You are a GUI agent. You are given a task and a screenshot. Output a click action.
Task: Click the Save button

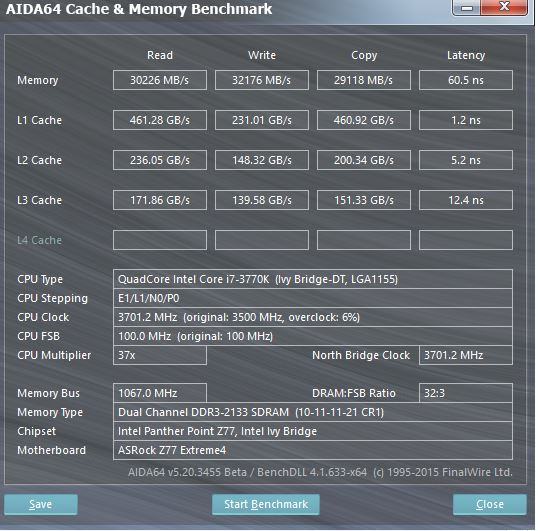[x=41, y=504]
